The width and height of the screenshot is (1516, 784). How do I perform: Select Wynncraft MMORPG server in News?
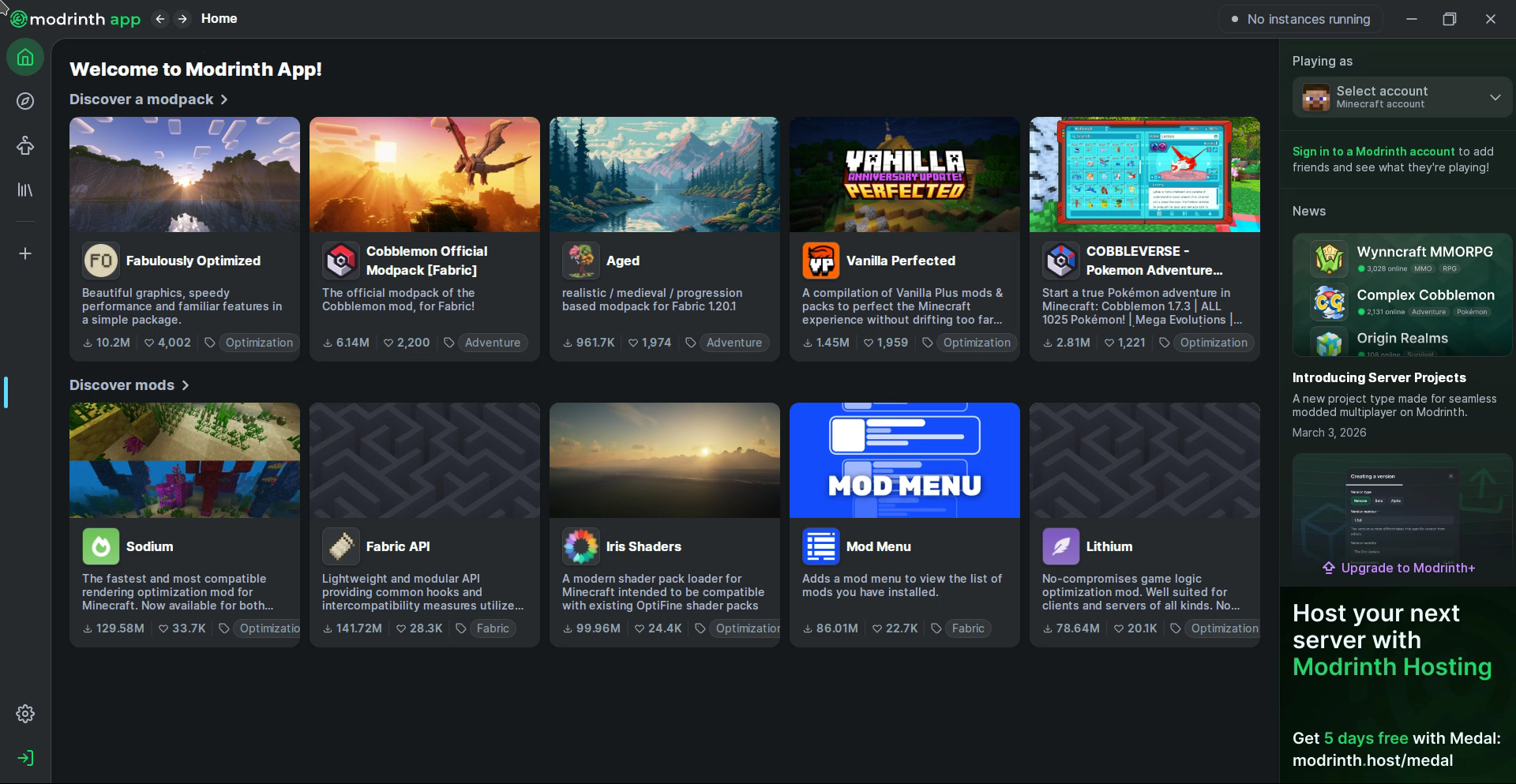(1424, 252)
